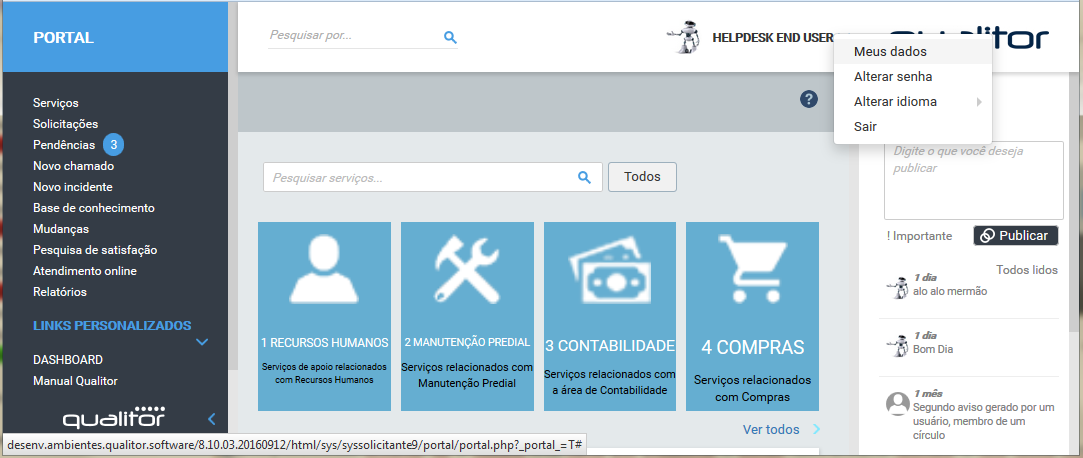The image size is (1083, 458).
Task: Click the Todos filter button
Action: click(642, 177)
